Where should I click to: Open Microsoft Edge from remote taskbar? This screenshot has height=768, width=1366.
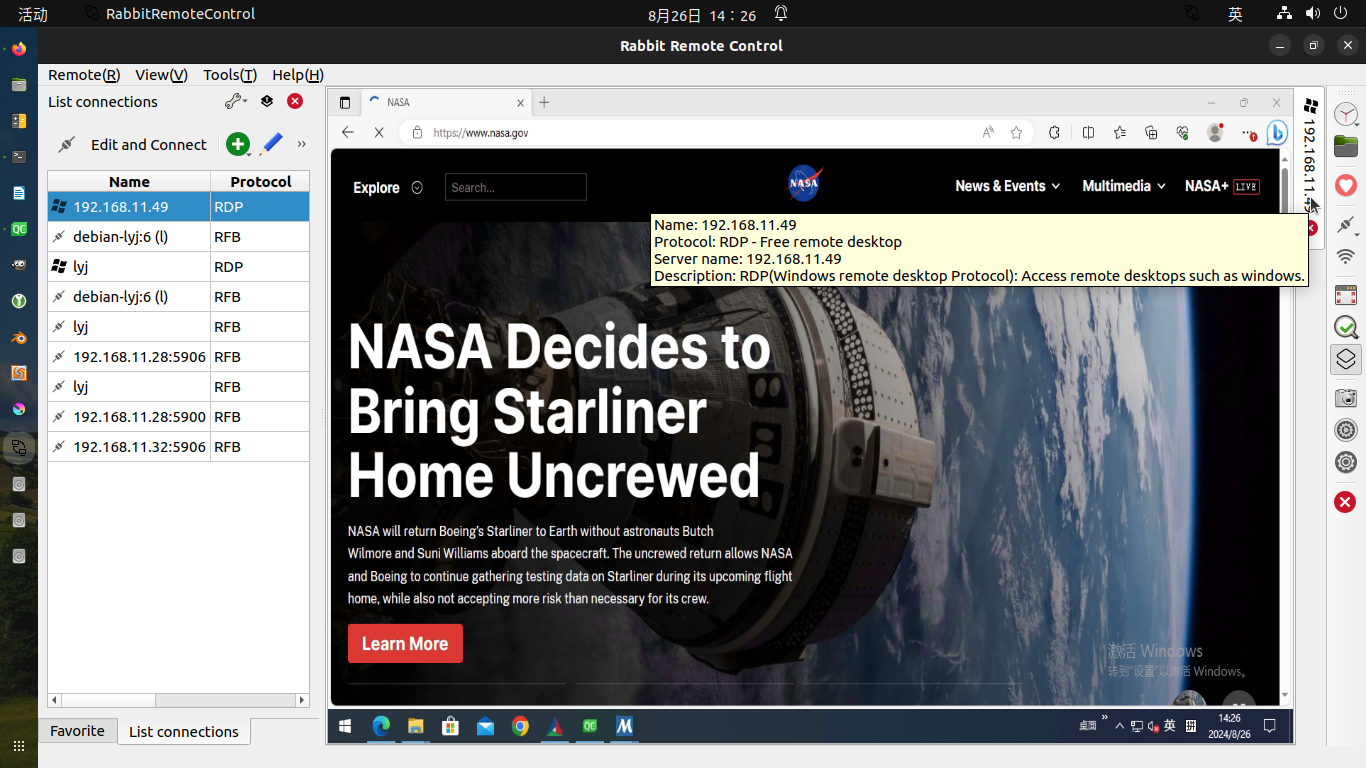tap(381, 726)
